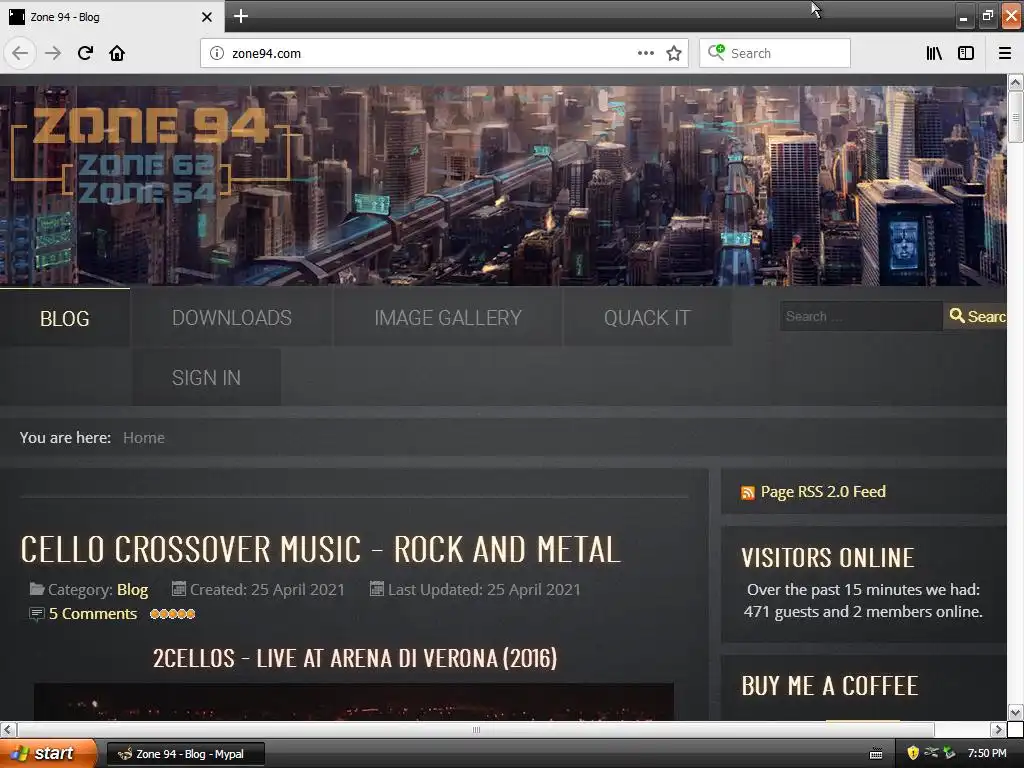Click the security shield tray icon
The image size is (1024, 768).
coord(913,753)
